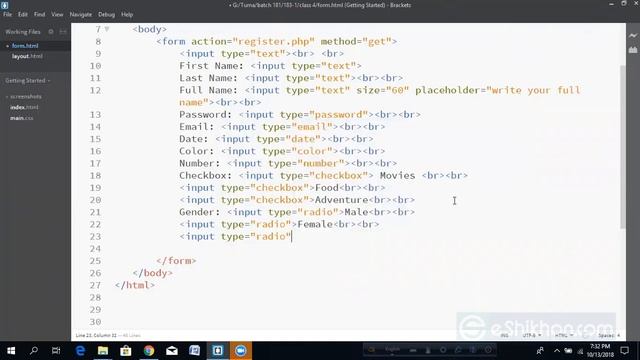Click "Gender:" label on line 21
The image size is (640, 360).
pyautogui.click(x=199, y=212)
